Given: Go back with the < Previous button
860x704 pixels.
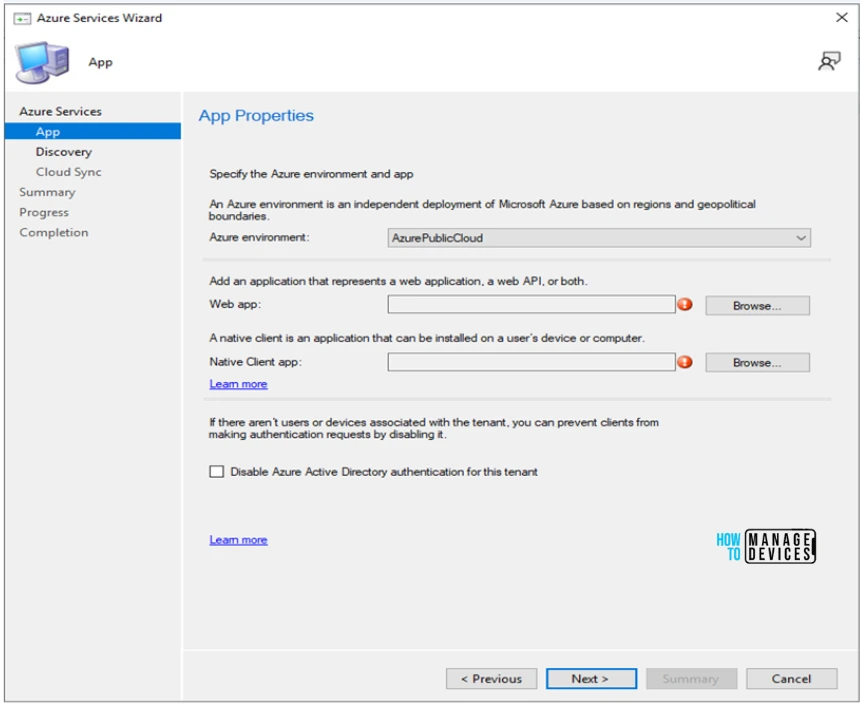Looking at the screenshot, I should tap(491, 679).
